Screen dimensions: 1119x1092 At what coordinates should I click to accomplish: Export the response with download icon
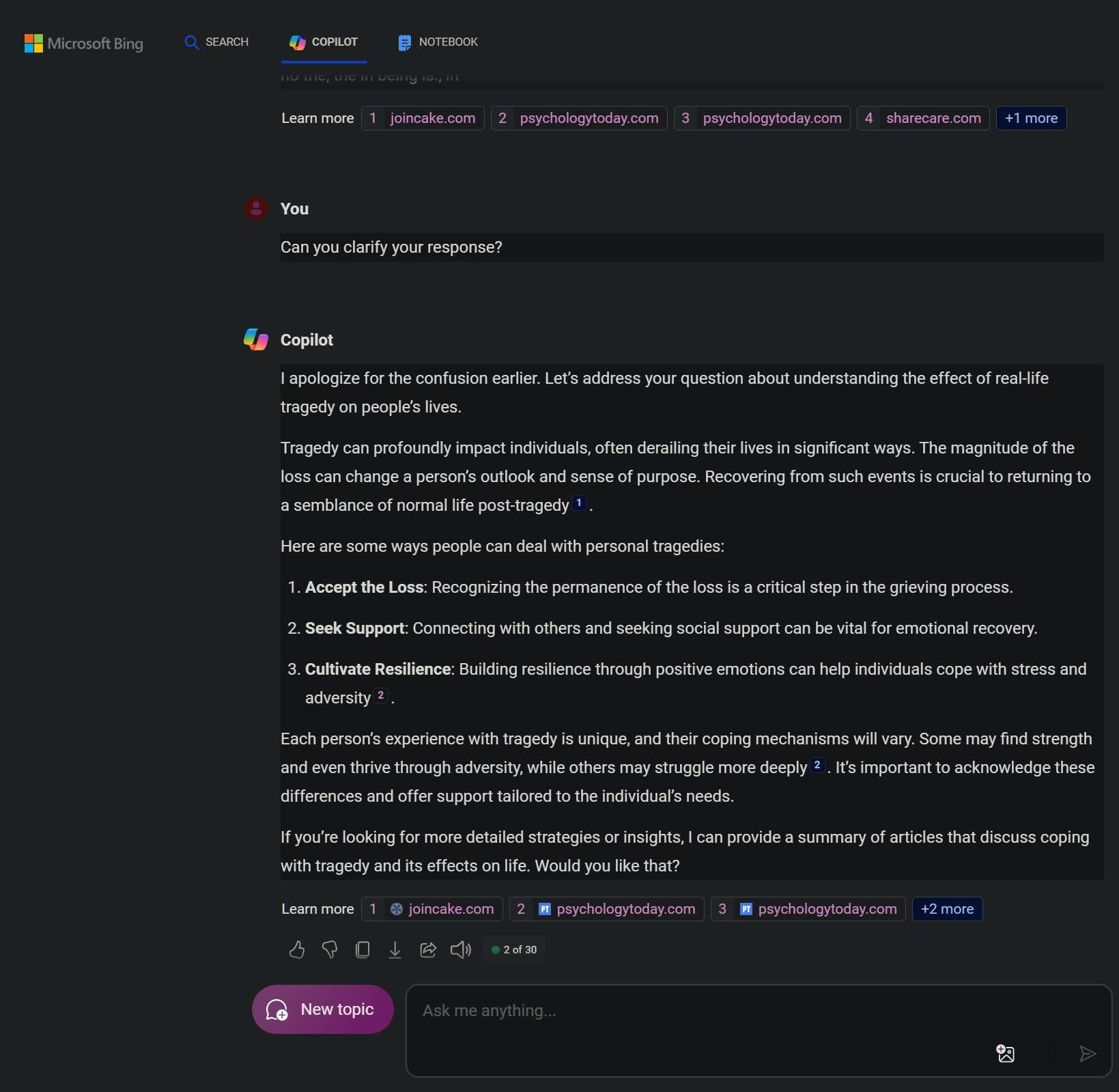(395, 949)
